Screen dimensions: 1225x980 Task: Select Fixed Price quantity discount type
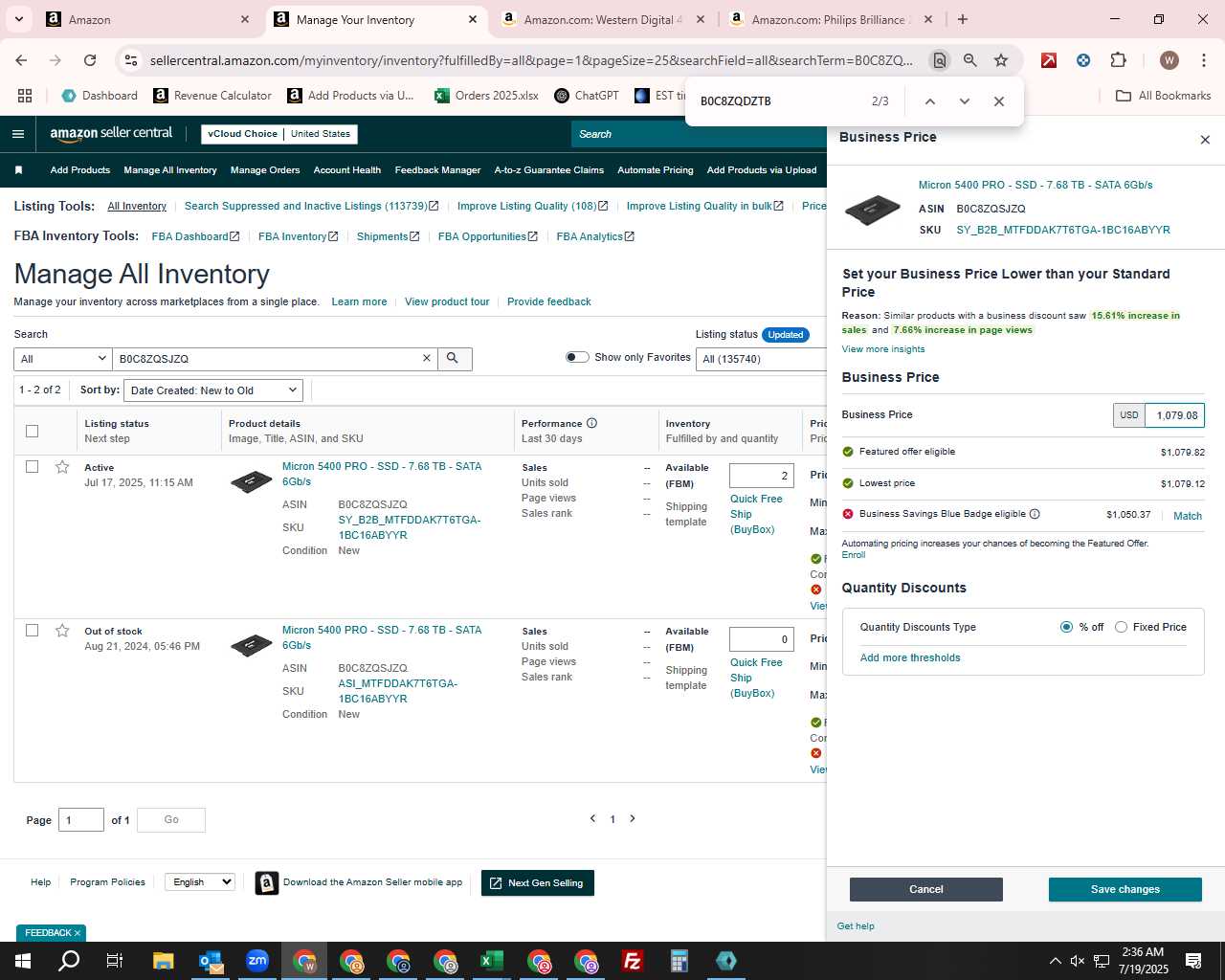coord(1121,627)
